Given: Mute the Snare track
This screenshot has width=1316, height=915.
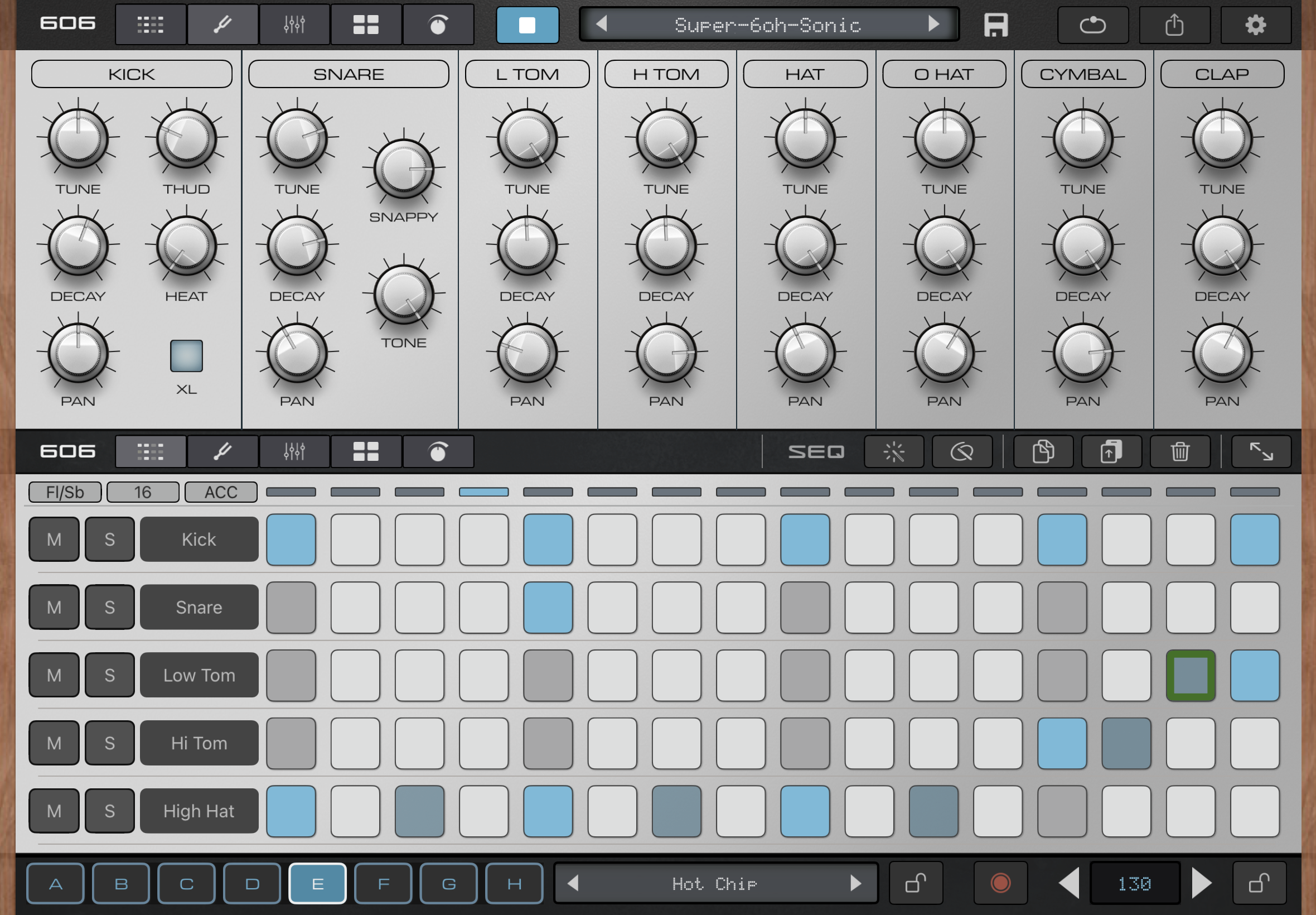Looking at the screenshot, I should pos(54,607).
